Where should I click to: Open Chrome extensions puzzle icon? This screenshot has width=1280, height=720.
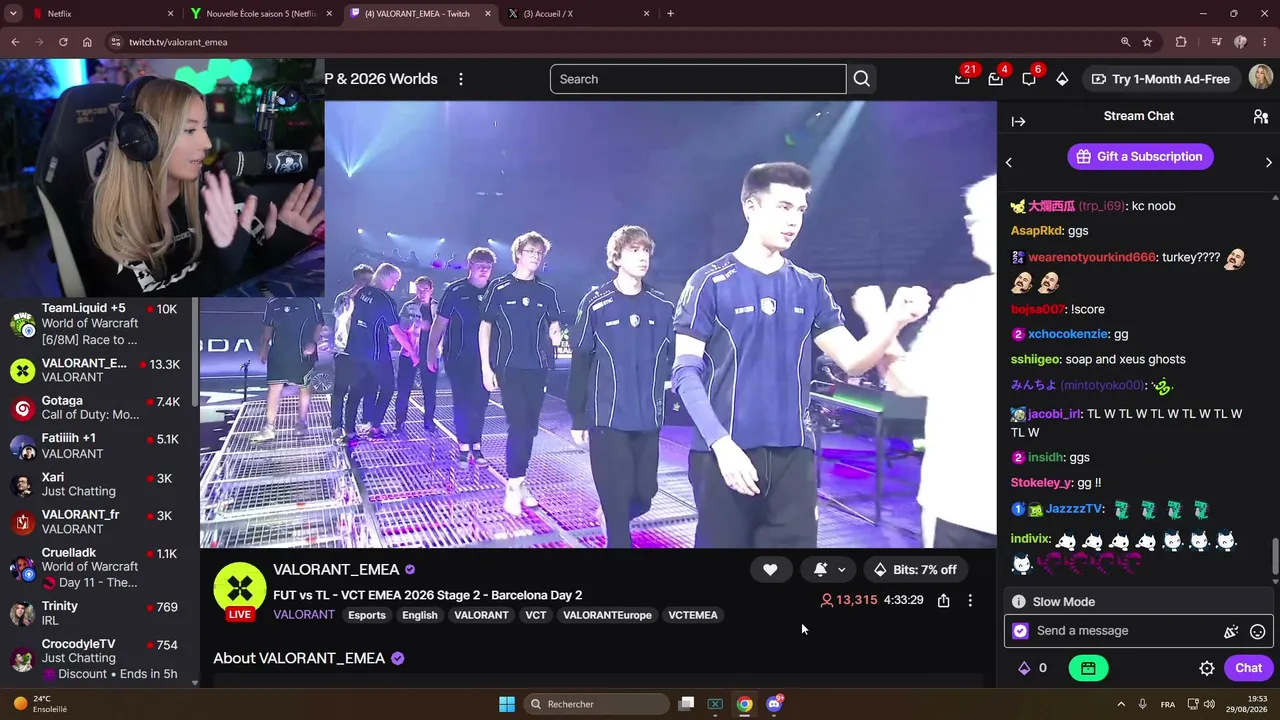(x=1181, y=42)
